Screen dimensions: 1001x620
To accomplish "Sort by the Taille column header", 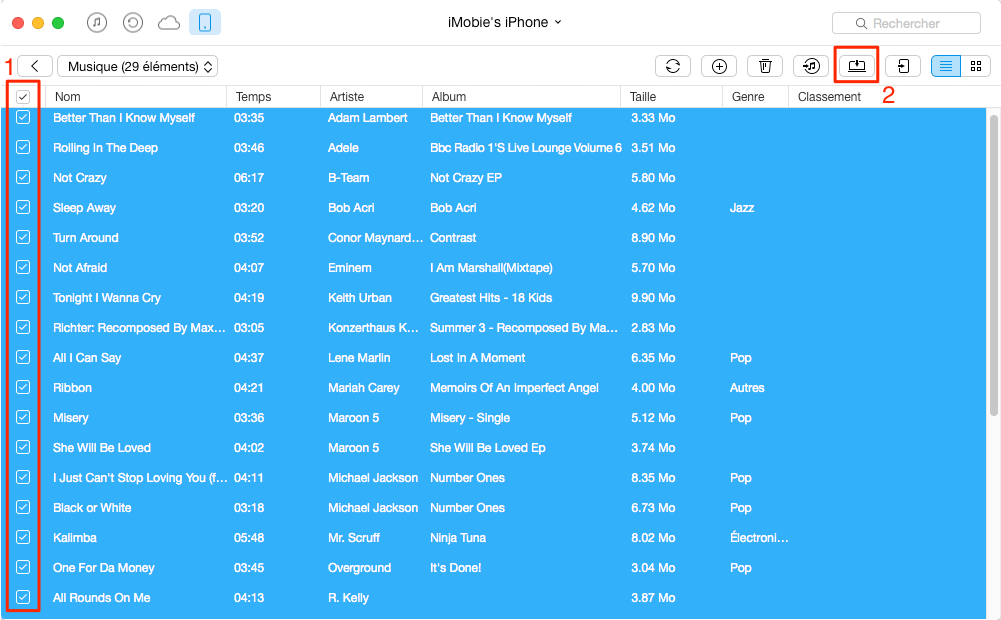I will (672, 96).
